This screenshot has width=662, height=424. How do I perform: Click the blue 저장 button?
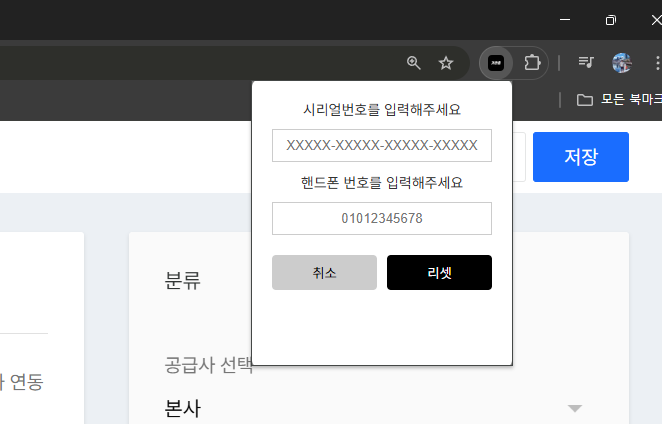[581, 157]
